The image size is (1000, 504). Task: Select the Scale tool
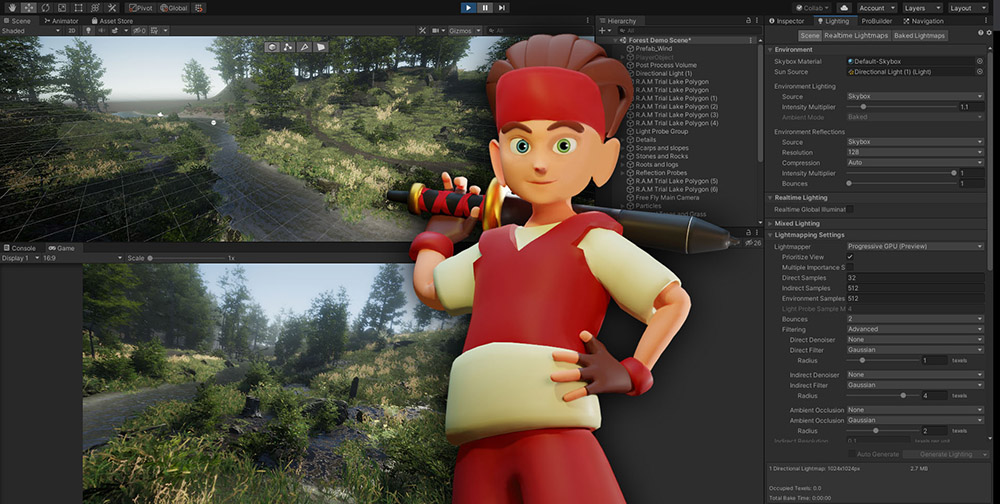point(62,8)
